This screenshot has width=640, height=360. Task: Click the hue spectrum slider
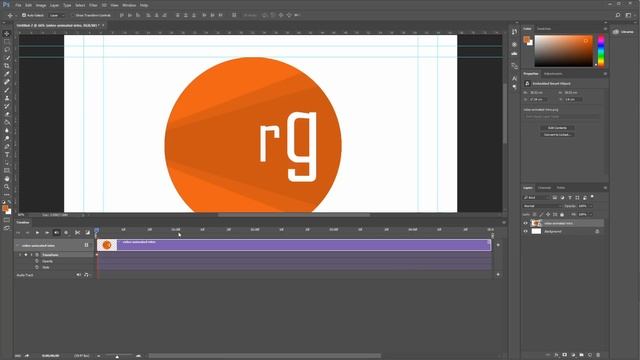point(601,51)
